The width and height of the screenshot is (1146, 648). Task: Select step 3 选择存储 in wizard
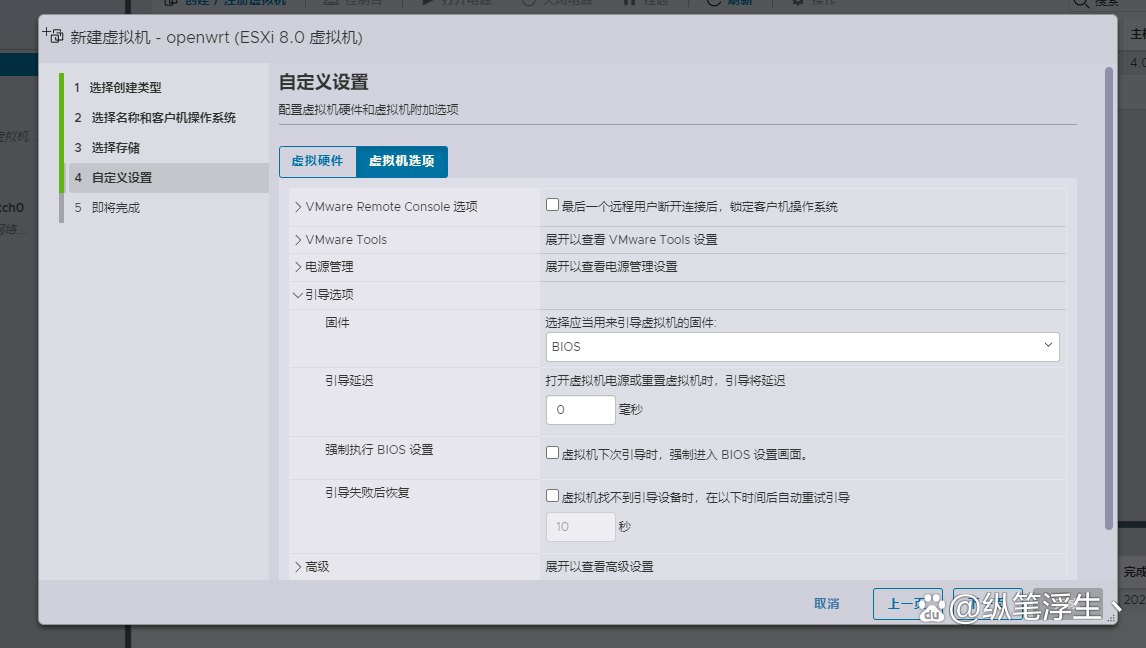[118, 147]
